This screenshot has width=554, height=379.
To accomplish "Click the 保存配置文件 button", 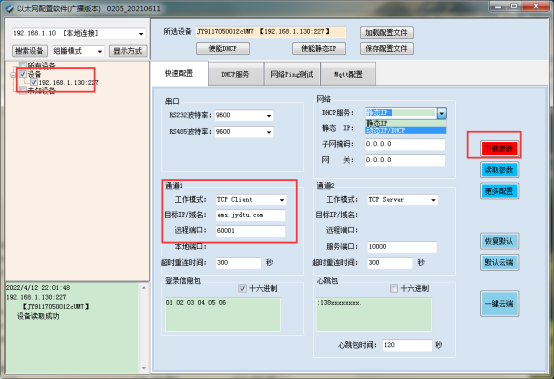I will (x=387, y=49).
